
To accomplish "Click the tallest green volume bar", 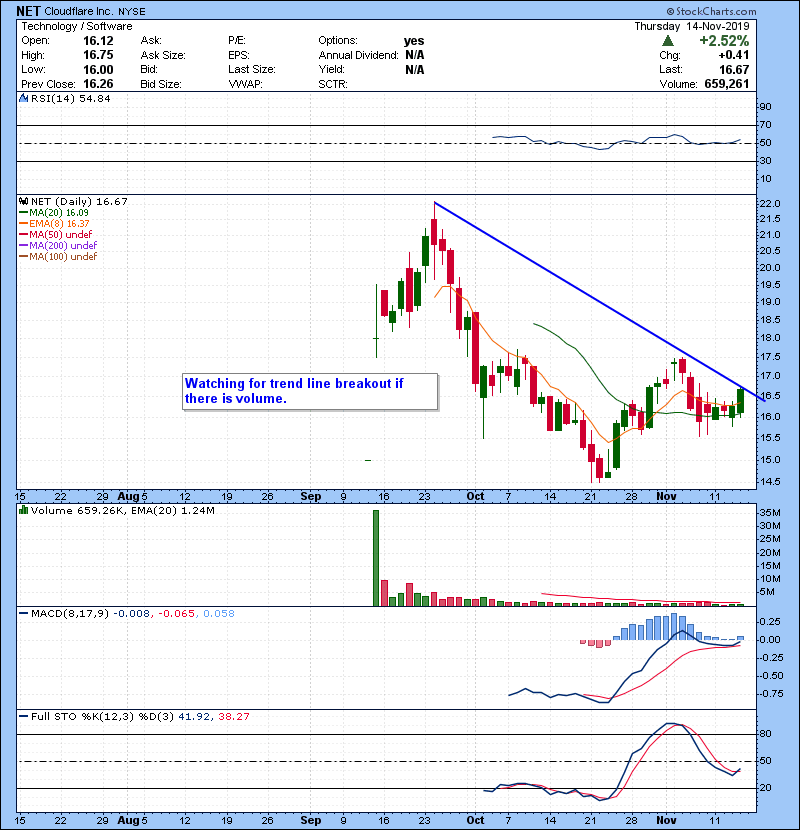I will pyautogui.click(x=376, y=558).
